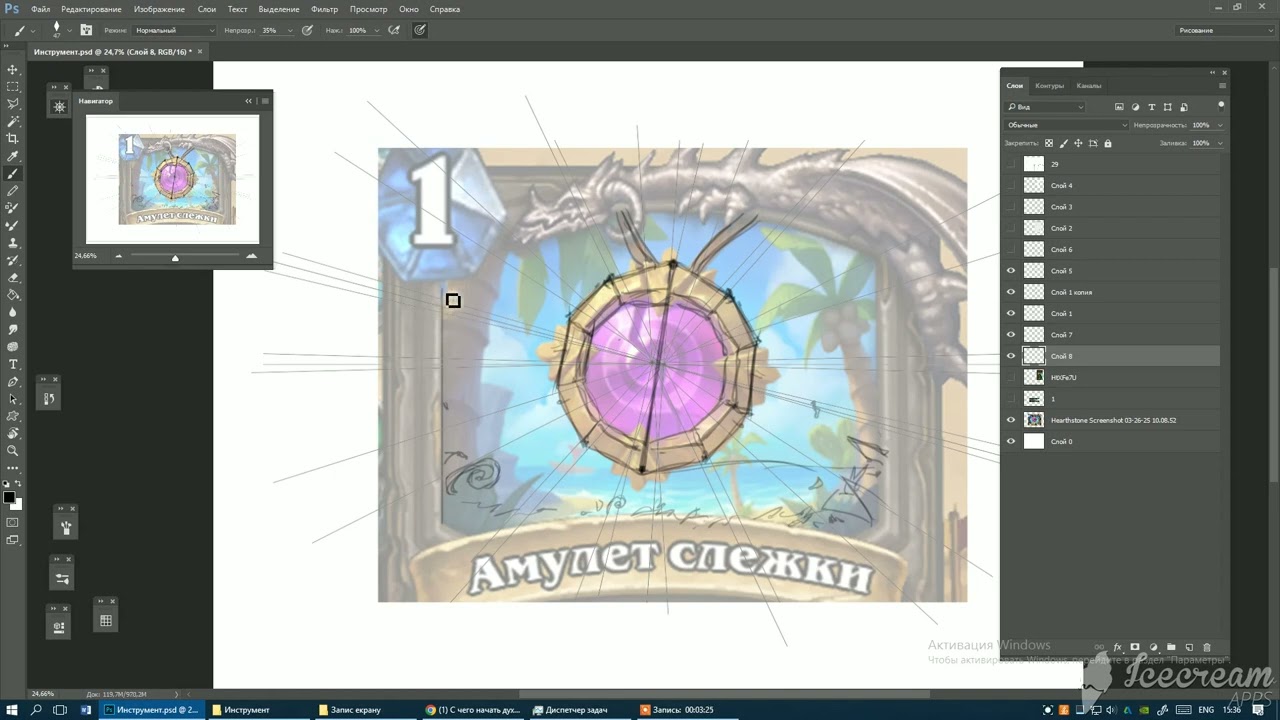Select the Rectangular Marquee tool
Viewport: 1280px width, 720px height.
(x=13, y=86)
